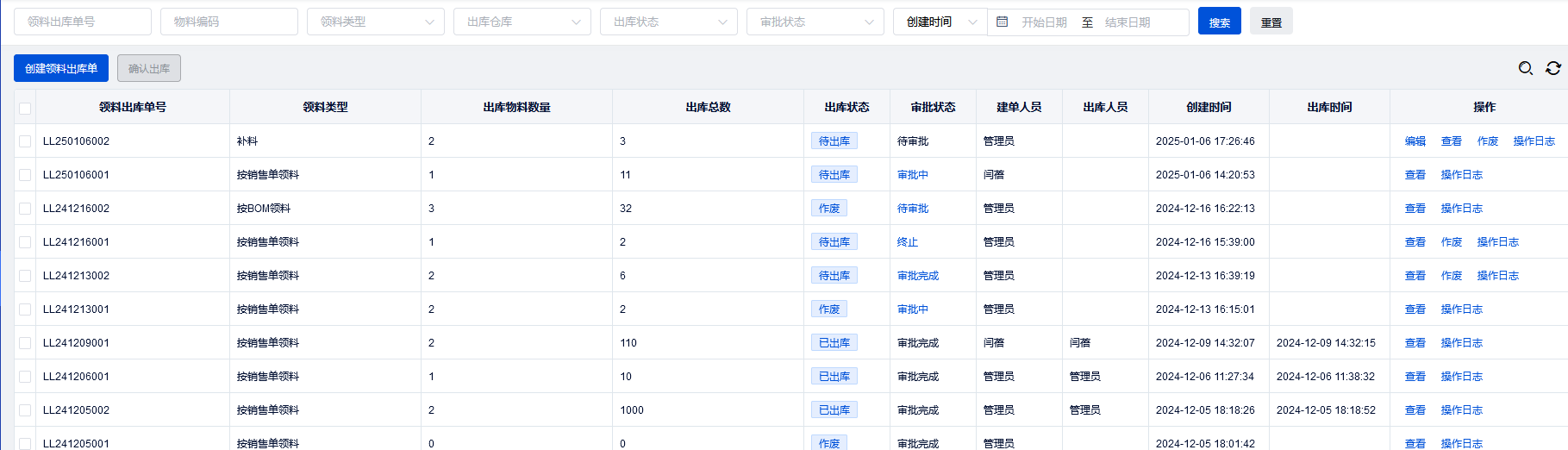Expand the 出库仓库 dropdown

point(522,22)
